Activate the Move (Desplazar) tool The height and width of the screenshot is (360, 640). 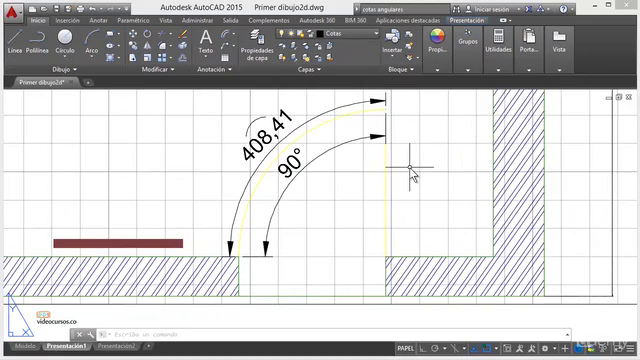(133, 34)
